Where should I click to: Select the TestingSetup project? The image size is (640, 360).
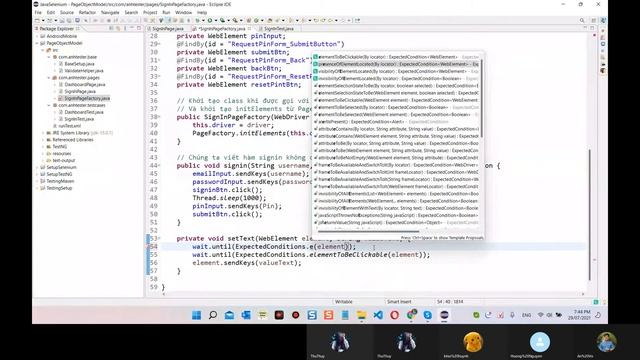59,188
